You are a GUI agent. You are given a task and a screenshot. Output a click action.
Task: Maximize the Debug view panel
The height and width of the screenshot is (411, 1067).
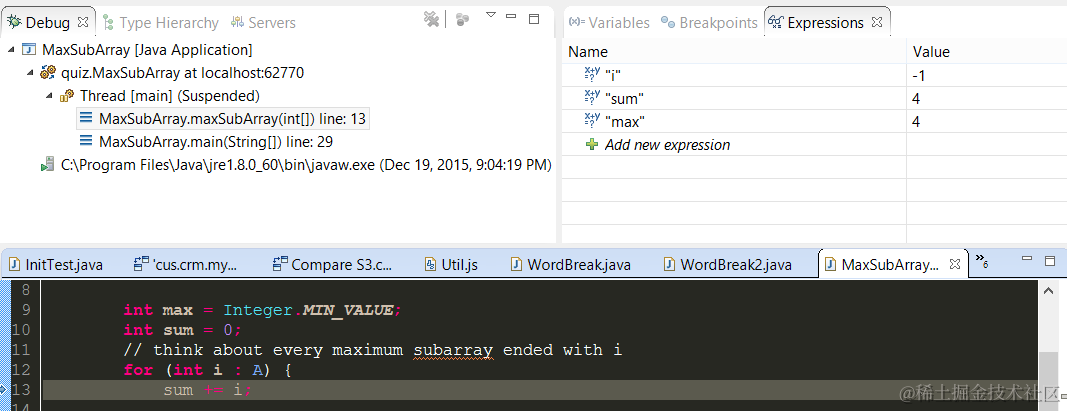click(534, 18)
